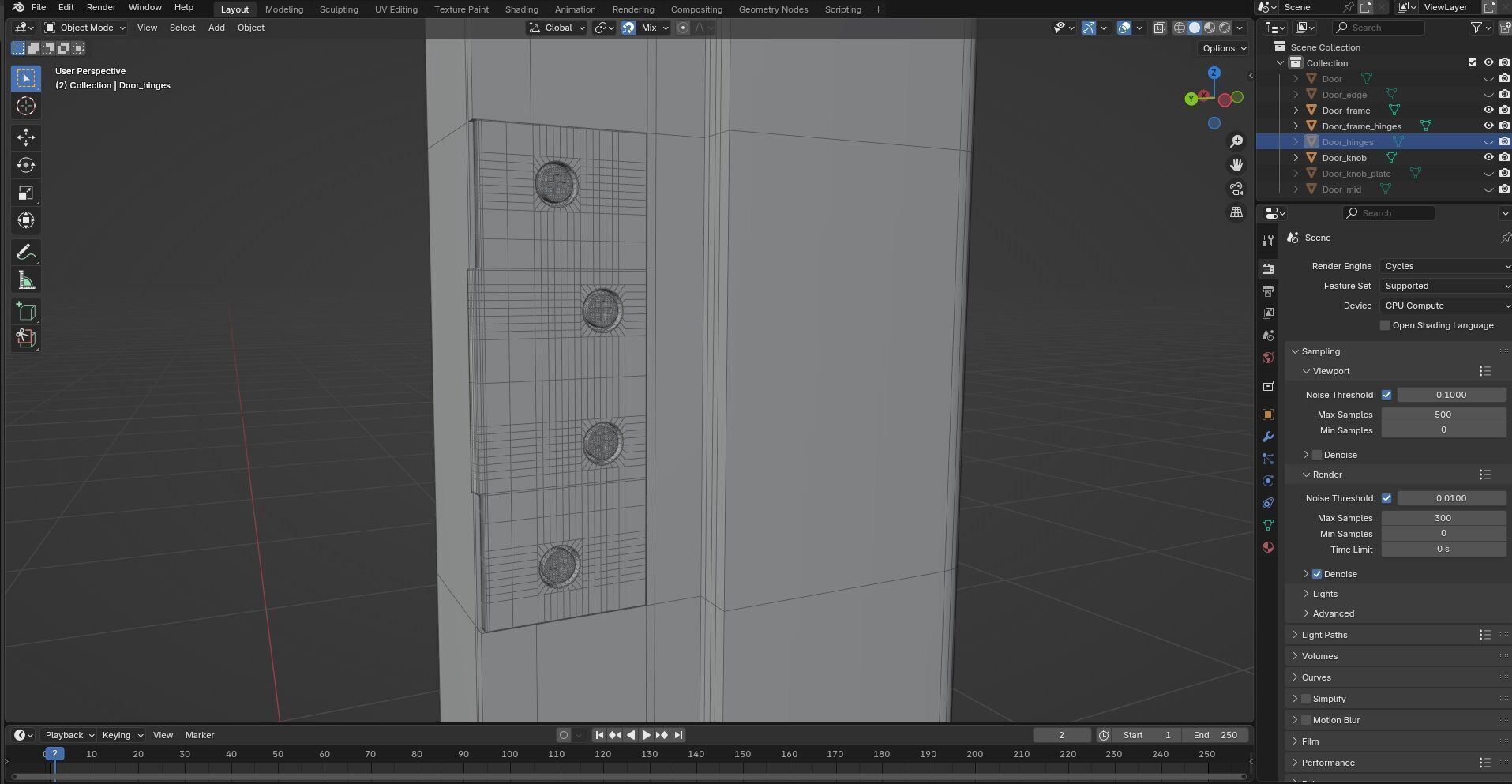Open the Keying popover
This screenshot has height=784, width=1512.
[x=122, y=735]
